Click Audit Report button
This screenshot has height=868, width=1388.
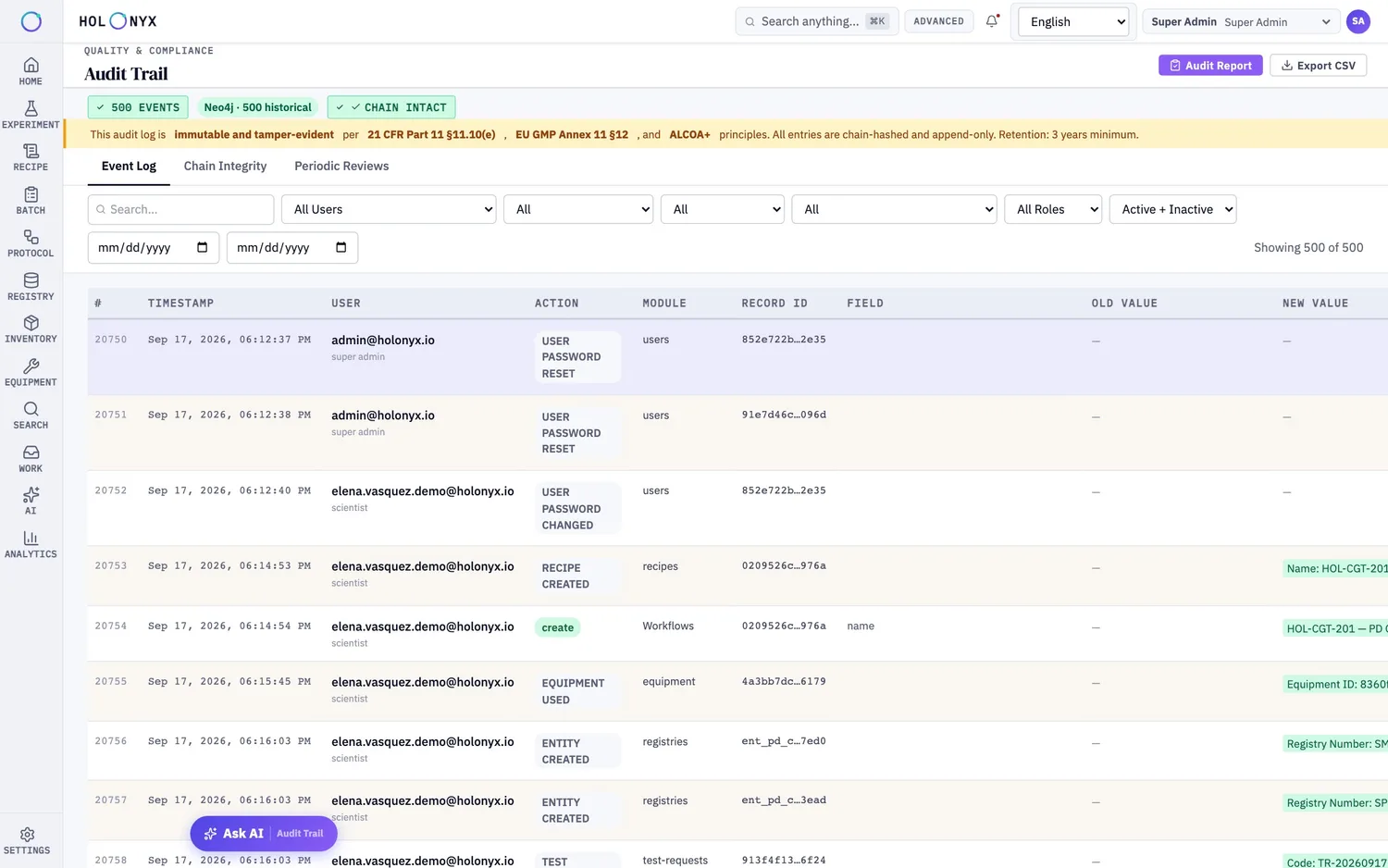click(1210, 66)
